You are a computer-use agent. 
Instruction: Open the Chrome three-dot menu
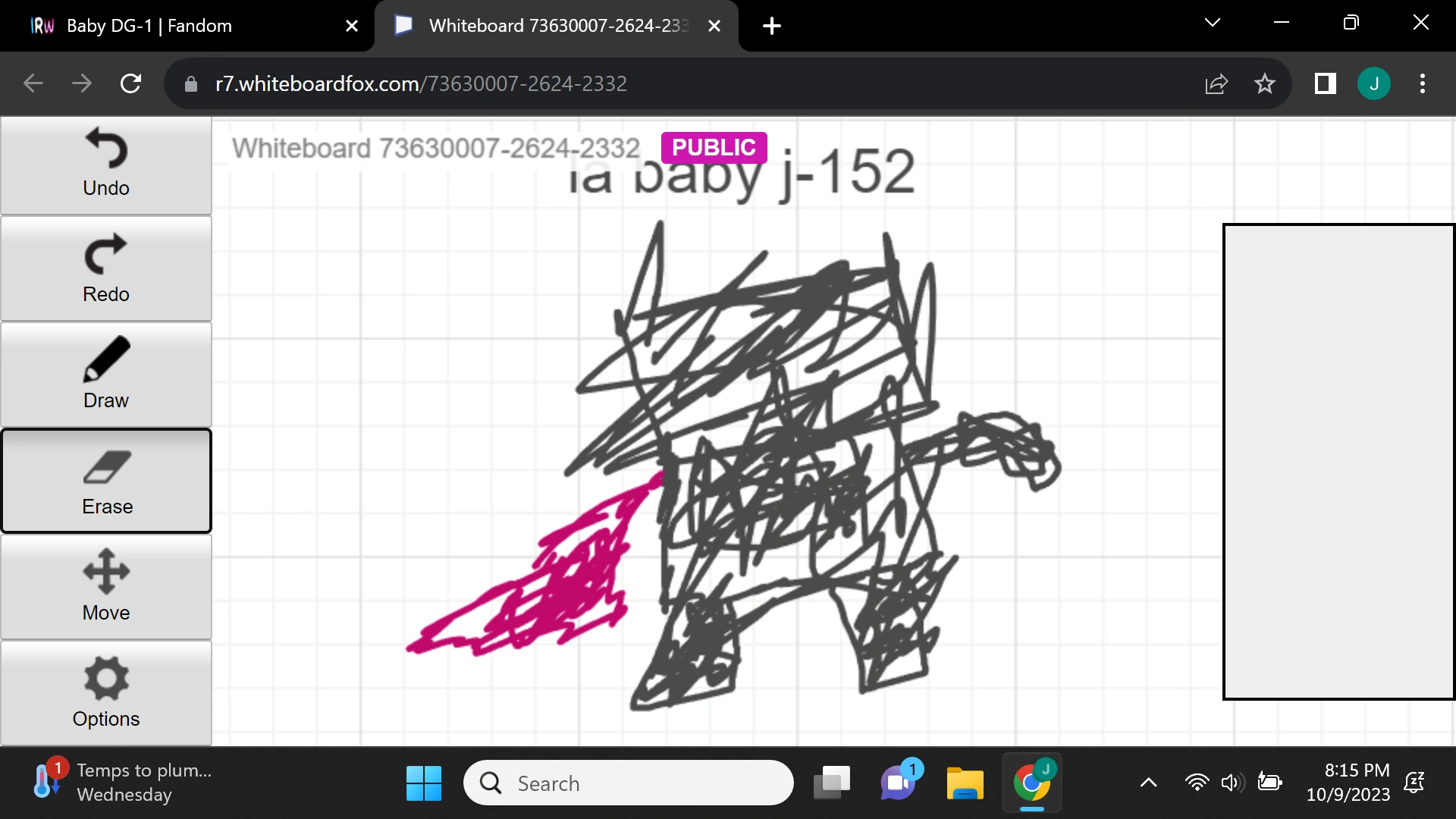pos(1423,83)
